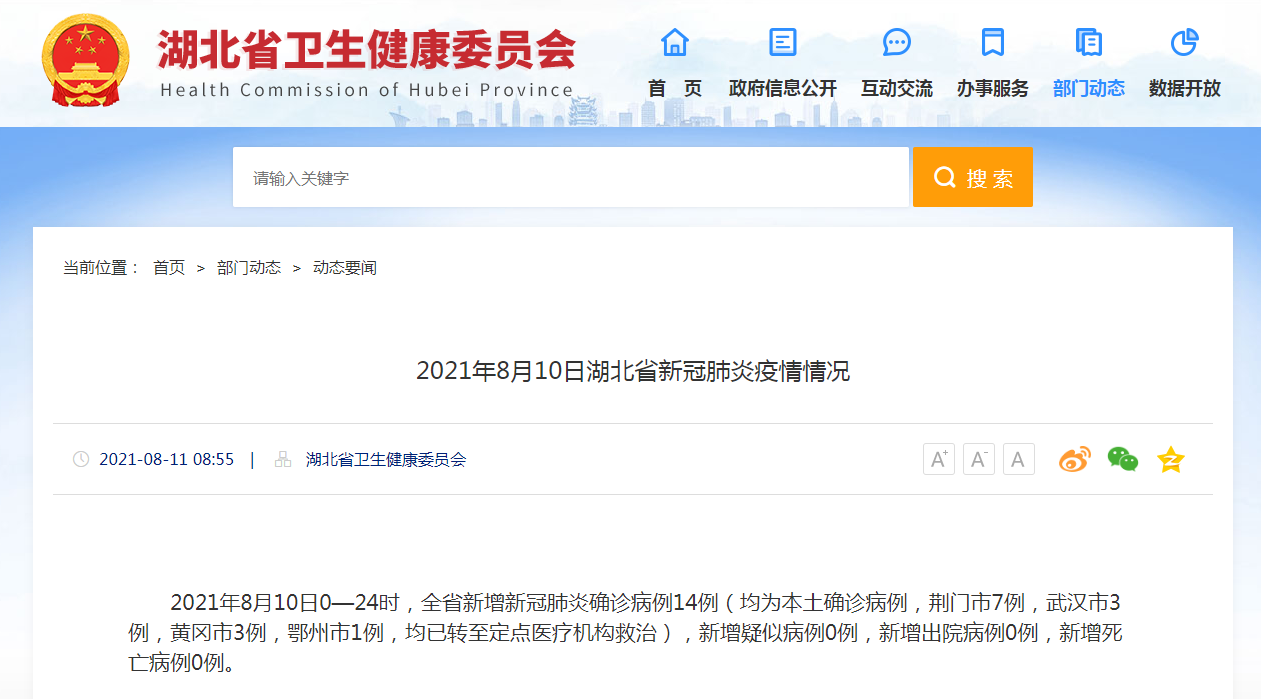Viewport: 1261px width, 699px height.
Task: Go to 部门动态 in the breadcrumb
Action: 249,268
